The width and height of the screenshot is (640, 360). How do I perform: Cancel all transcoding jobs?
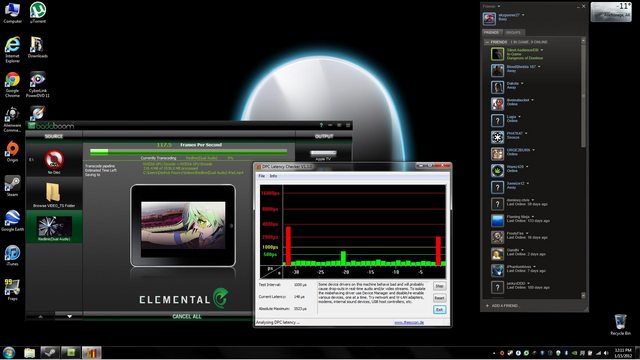click(187, 316)
